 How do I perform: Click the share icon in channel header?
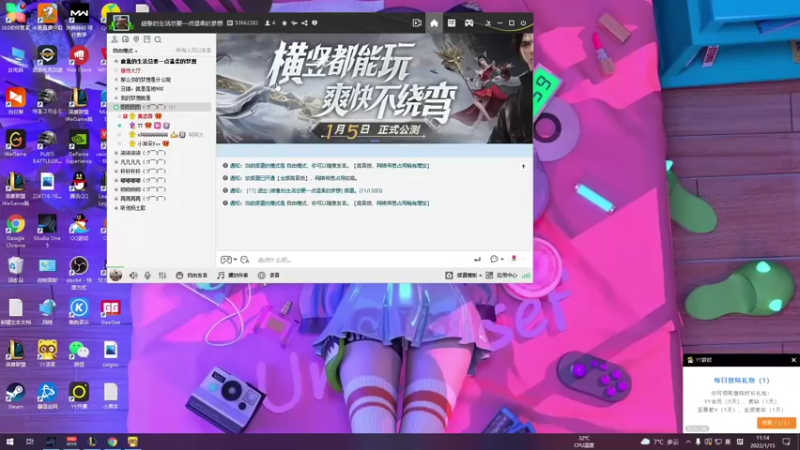(305, 23)
